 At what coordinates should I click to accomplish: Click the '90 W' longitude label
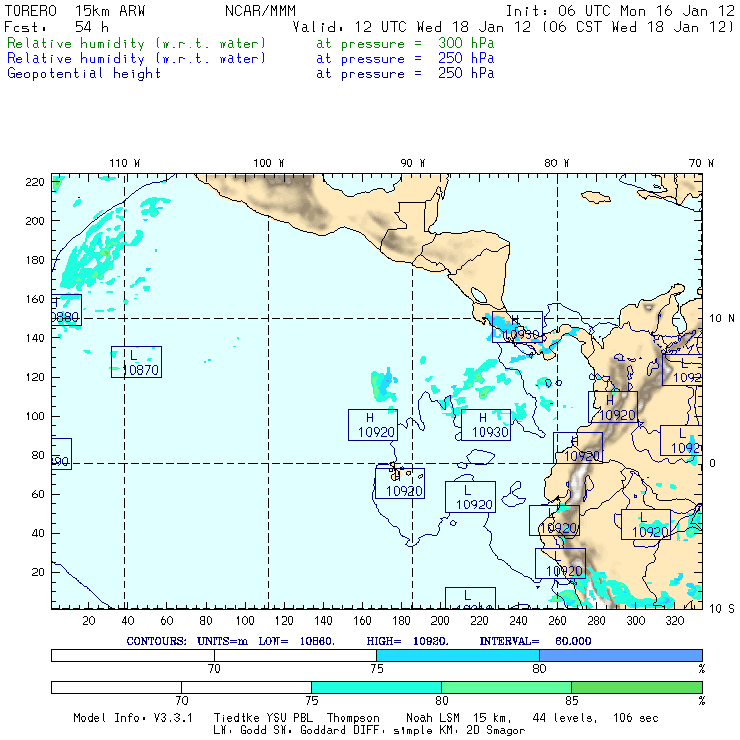[412, 163]
